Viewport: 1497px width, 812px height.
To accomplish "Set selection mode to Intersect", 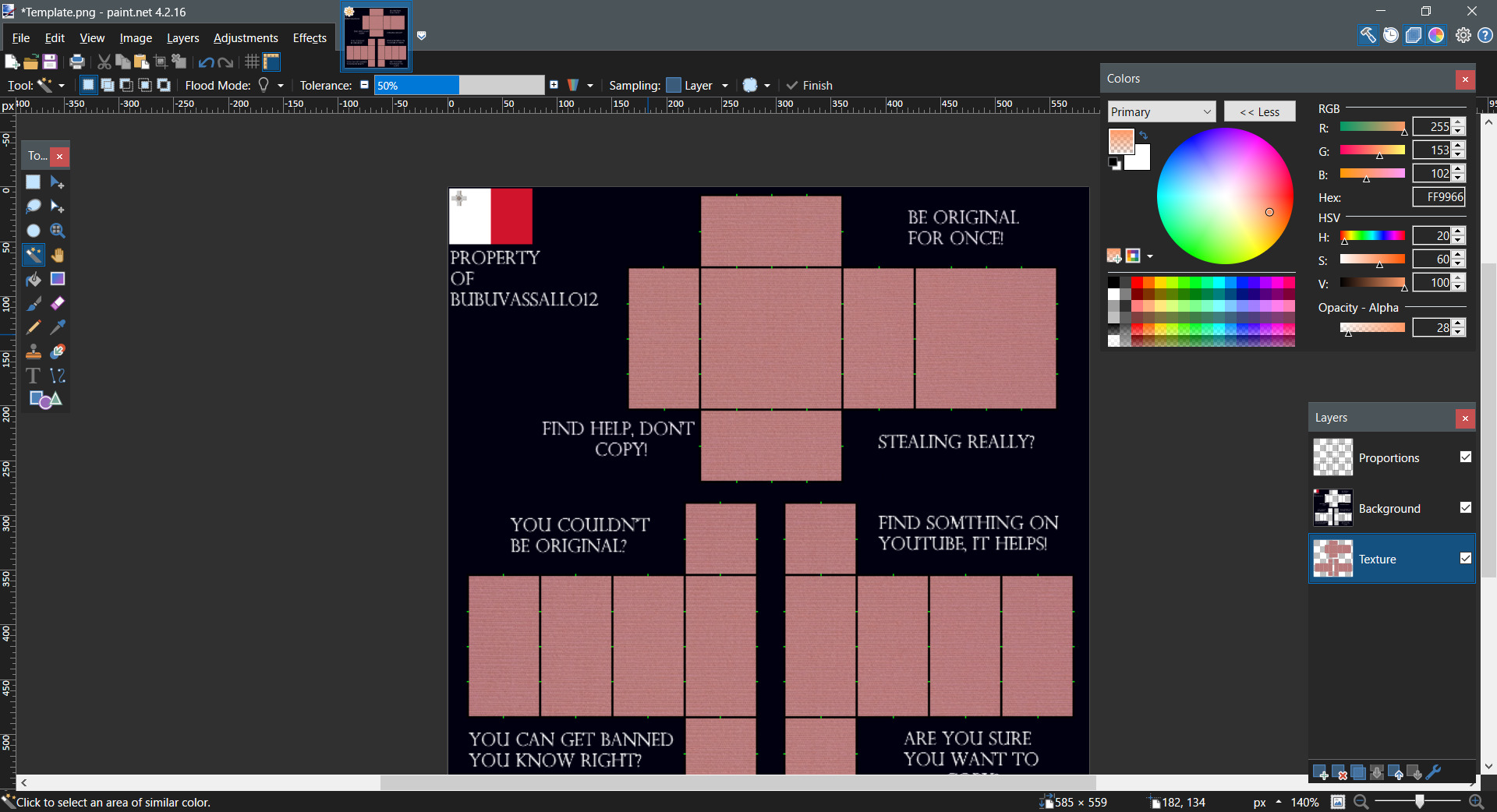I will (x=145, y=85).
